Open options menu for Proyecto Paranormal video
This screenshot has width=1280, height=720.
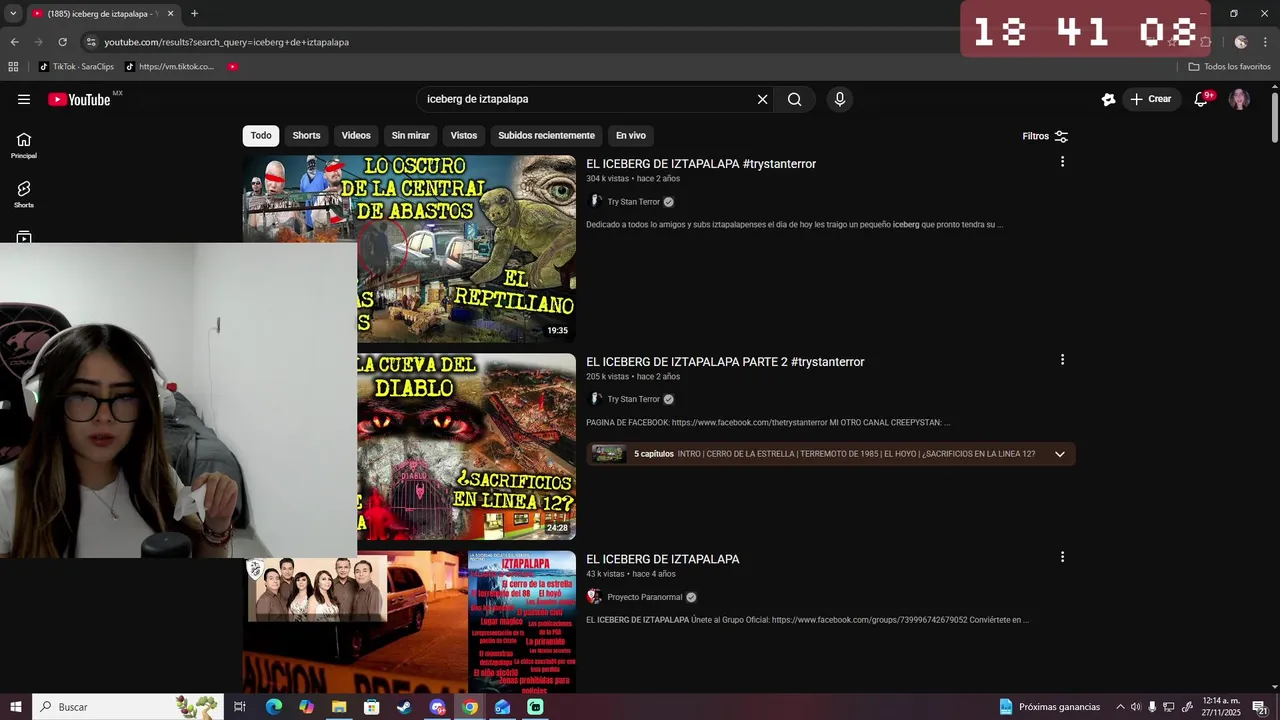pos(1062,557)
